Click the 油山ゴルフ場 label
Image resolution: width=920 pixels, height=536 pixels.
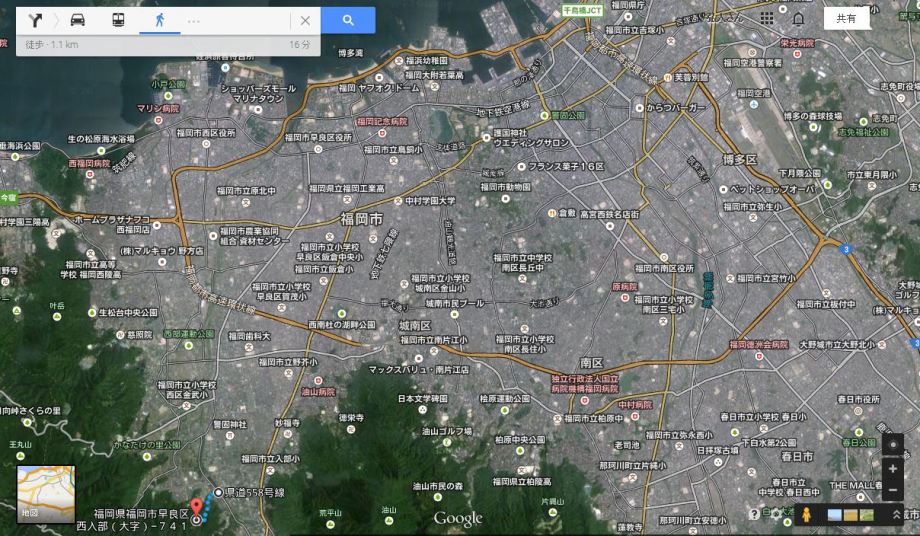pos(447,431)
